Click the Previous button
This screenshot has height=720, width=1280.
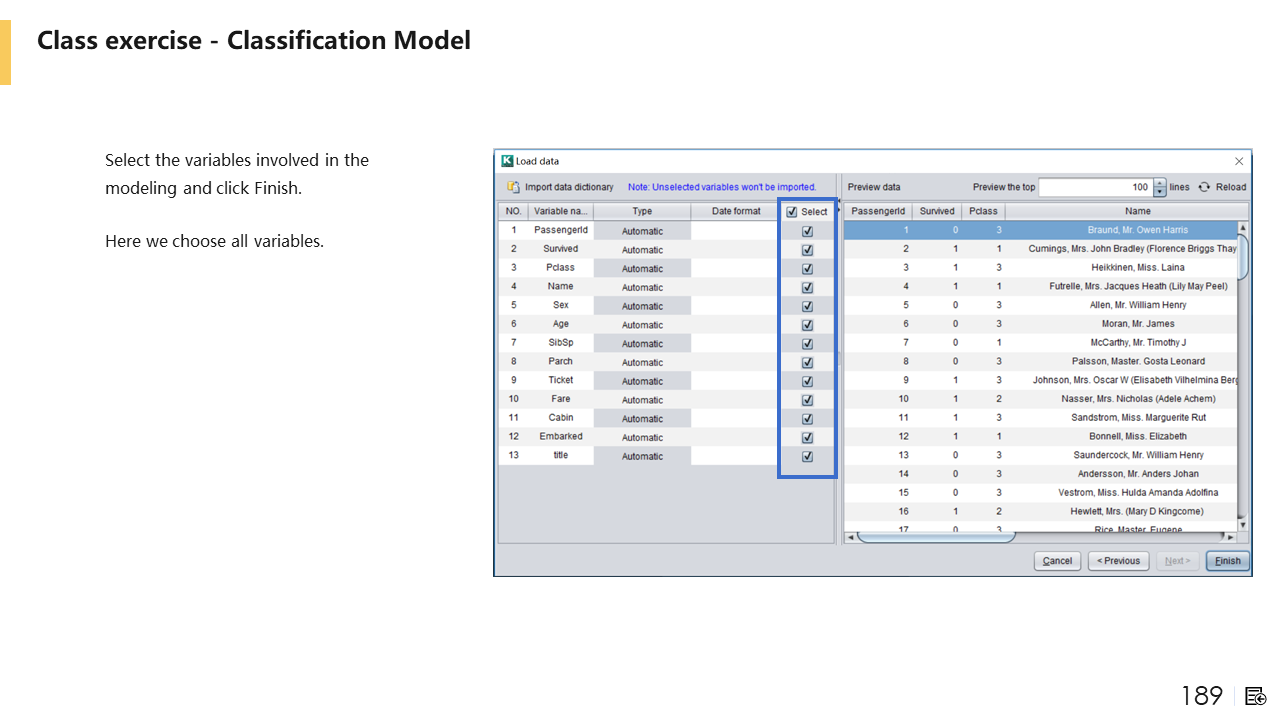[1118, 561]
